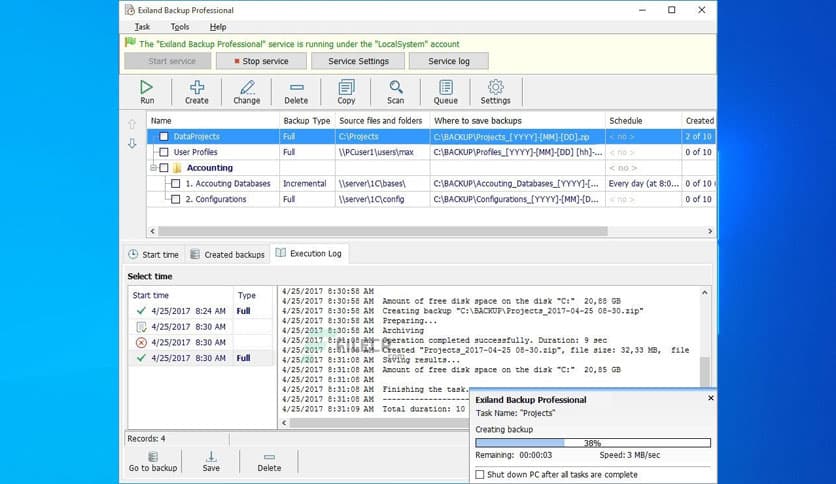Click the Stop service button
Viewport: 836px width, 484px height.
coord(261,61)
